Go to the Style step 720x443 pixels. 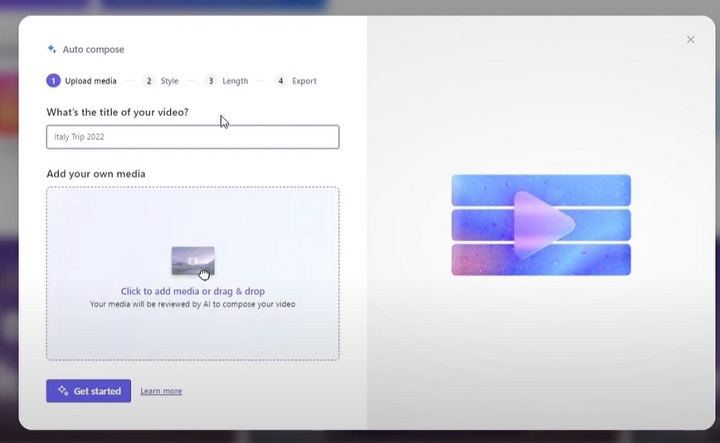point(169,81)
